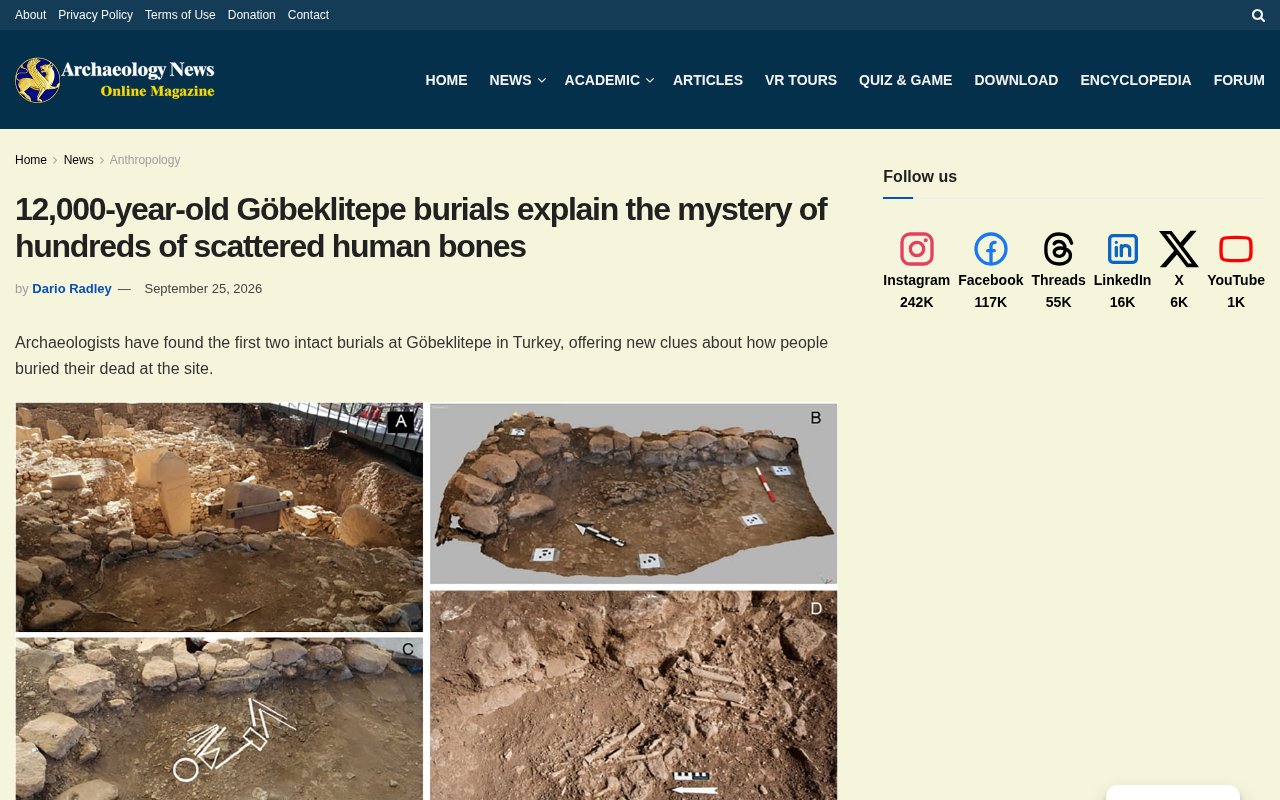Click the Instagram 242K follower count

[x=917, y=302]
